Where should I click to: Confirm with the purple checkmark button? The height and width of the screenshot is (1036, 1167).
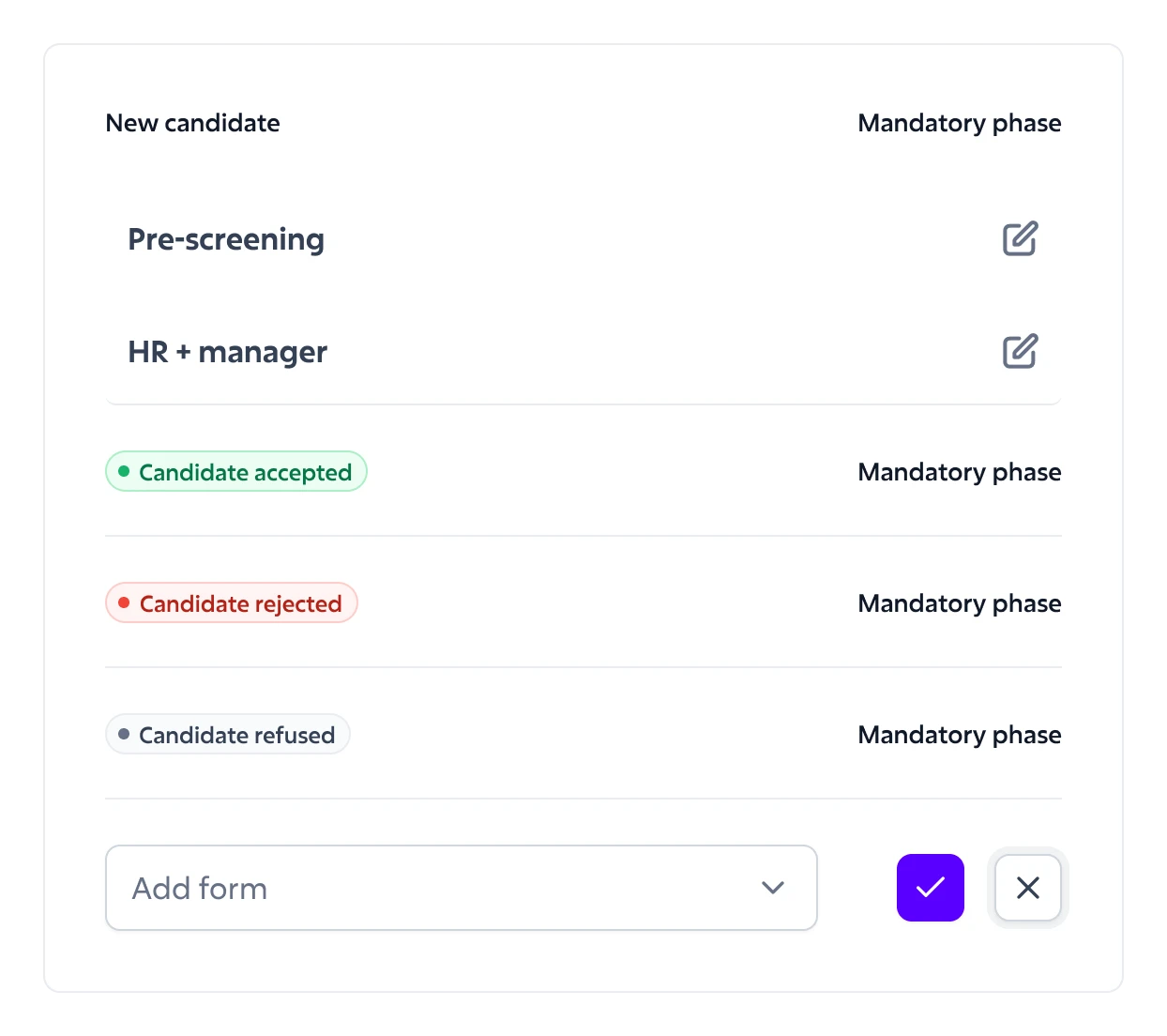pyautogui.click(x=930, y=887)
